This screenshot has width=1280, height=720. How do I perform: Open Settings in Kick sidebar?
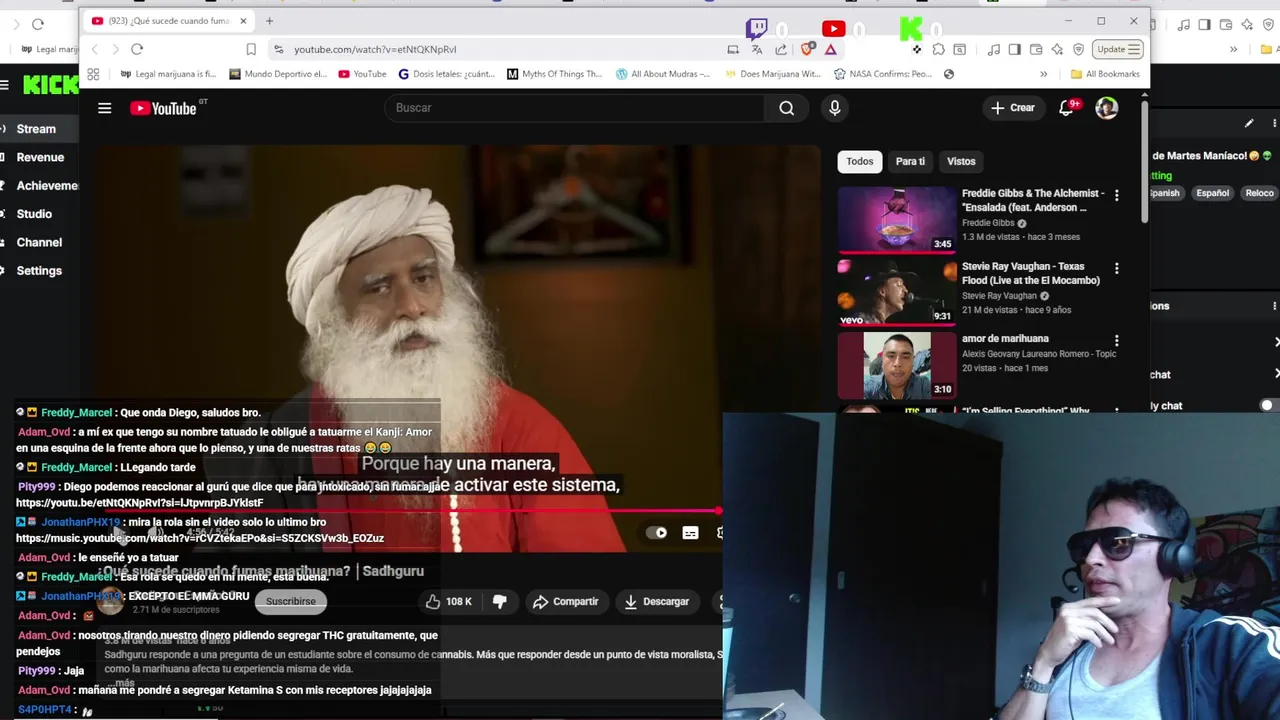tap(39, 271)
